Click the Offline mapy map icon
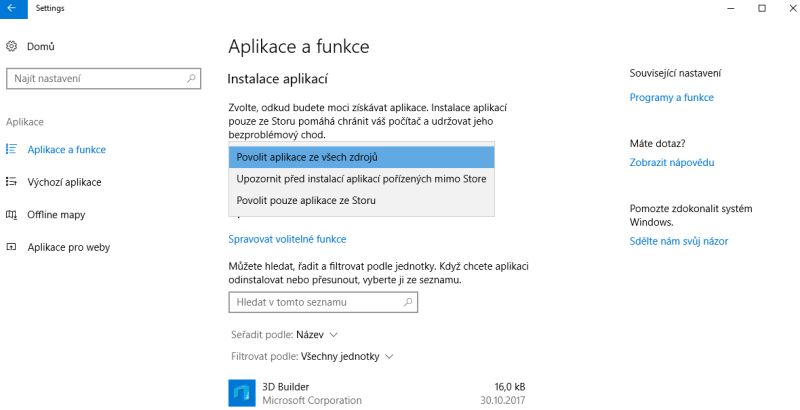Viewport: 800px width, 410px height. (x=12, y=214)
